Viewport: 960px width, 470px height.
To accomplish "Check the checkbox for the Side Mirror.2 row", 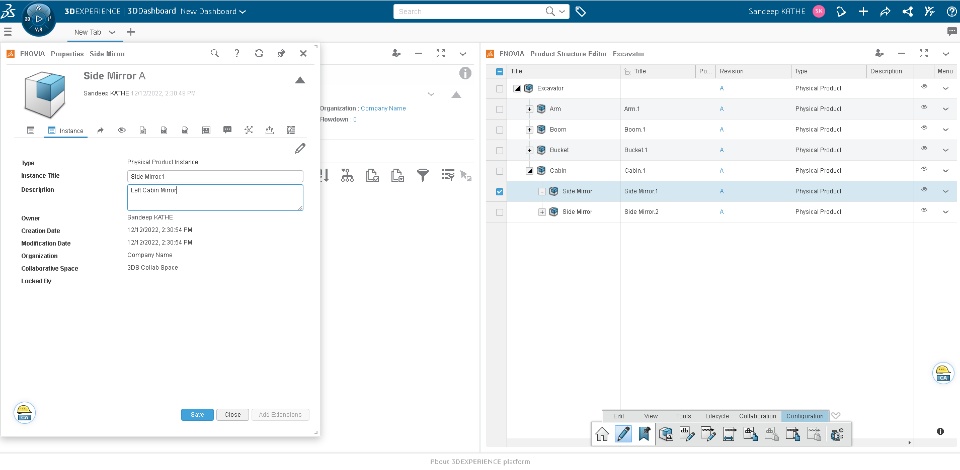I will 499,212.
